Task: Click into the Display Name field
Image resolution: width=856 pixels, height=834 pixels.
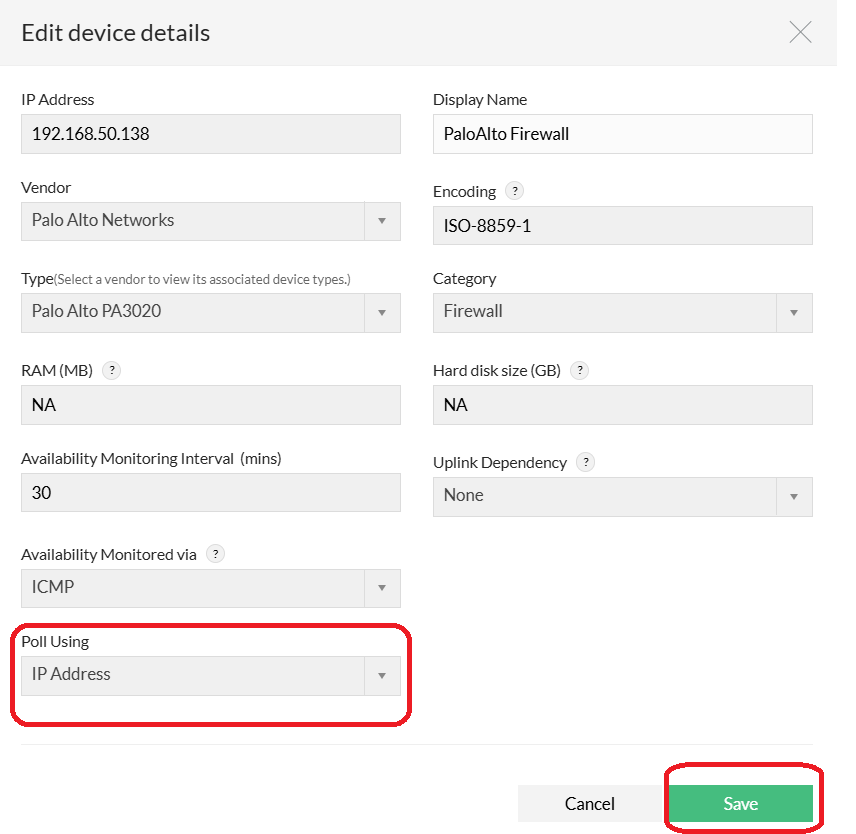Action: point(622,134)
